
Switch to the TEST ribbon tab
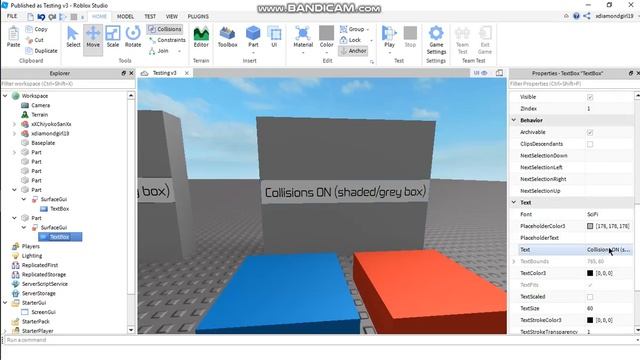coord(150,16)
